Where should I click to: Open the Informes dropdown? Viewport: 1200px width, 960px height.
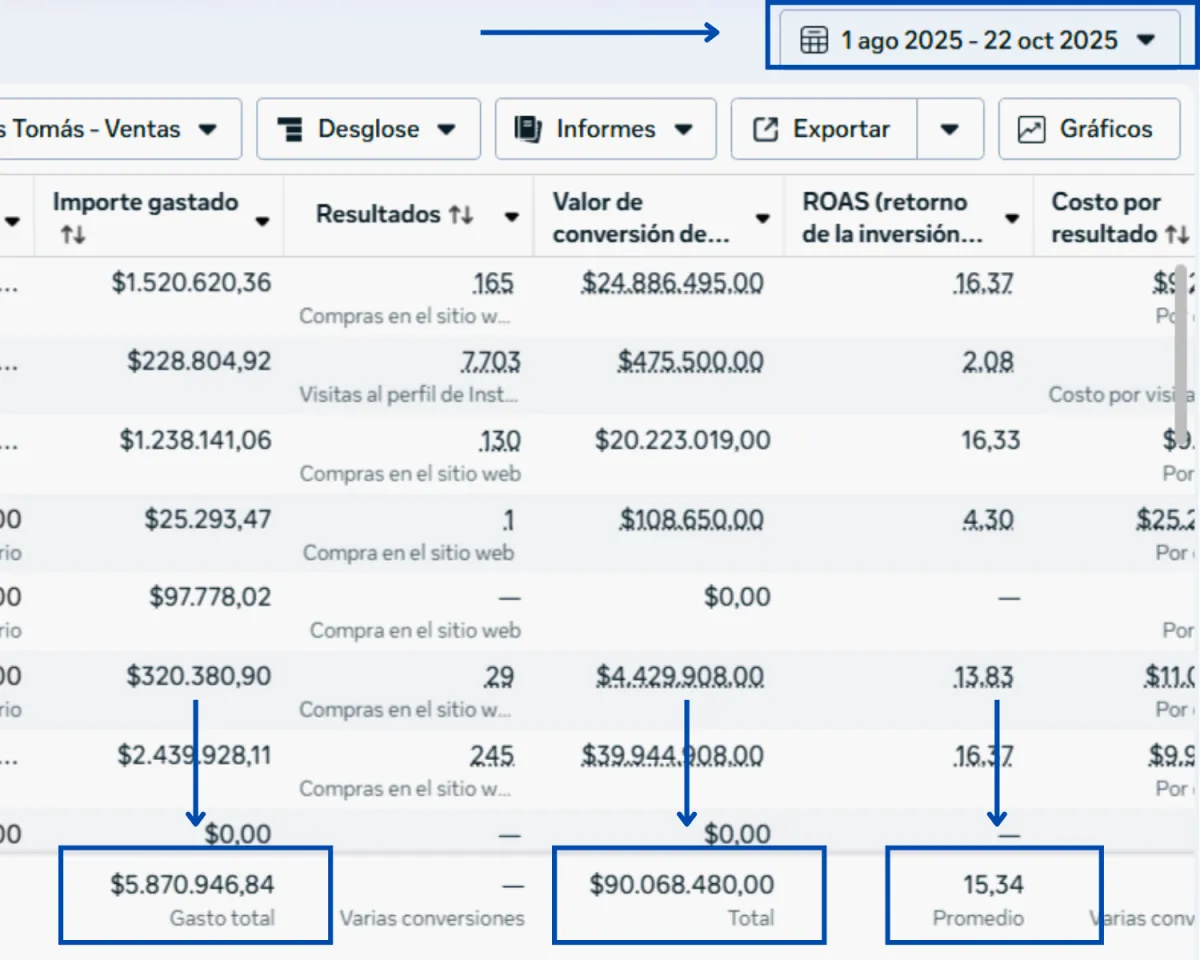tap(605, 129)
